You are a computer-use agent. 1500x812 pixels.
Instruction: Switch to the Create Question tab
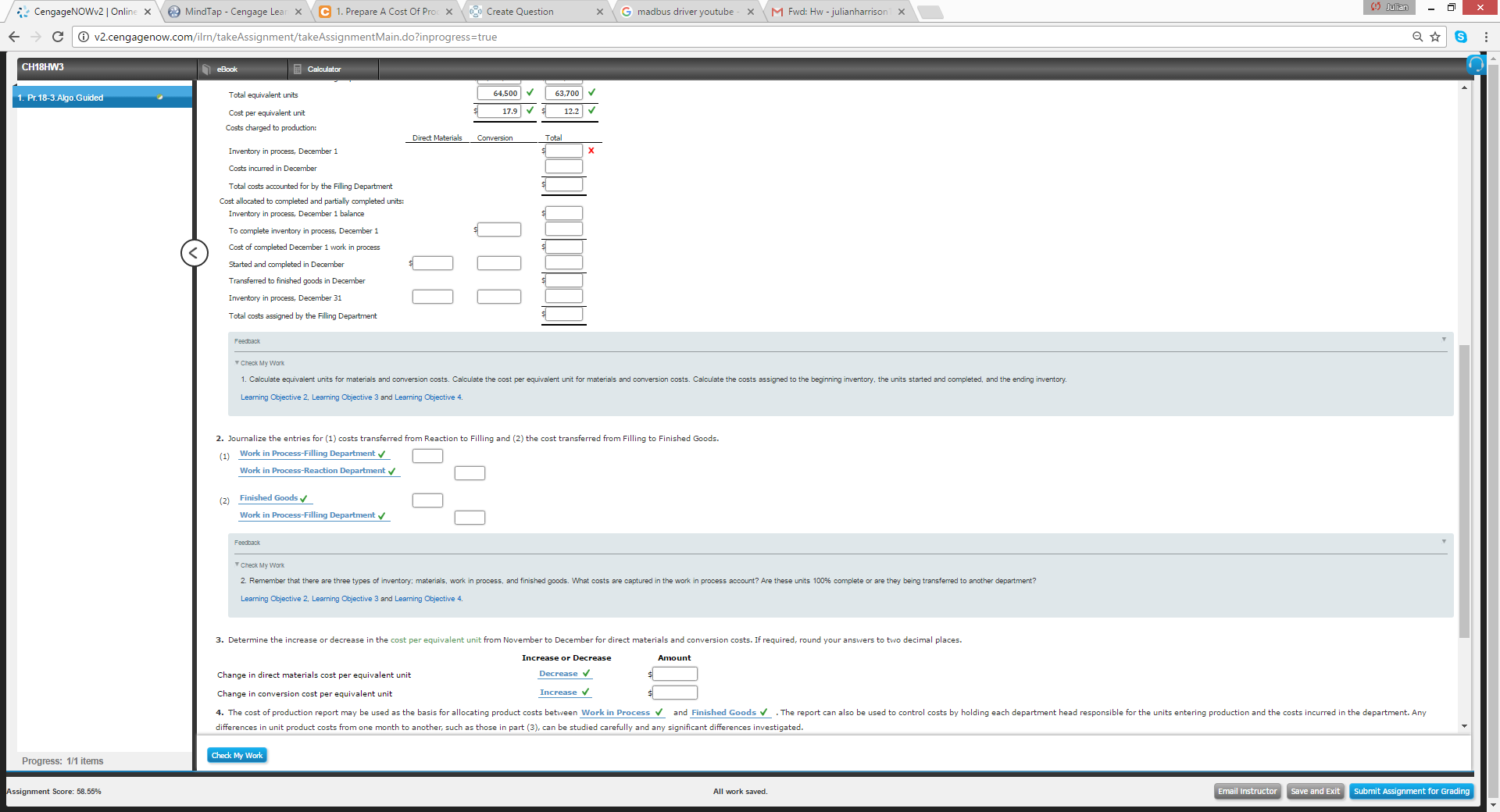click(520, 12)
